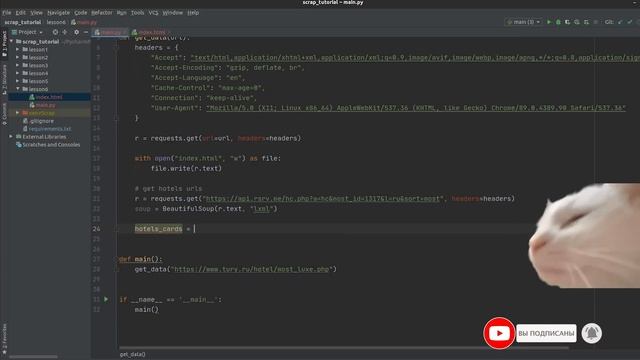Screen dimensions: 640x360
Task: Click the editor horizontal scrollbar
Action: coord(344,348)
